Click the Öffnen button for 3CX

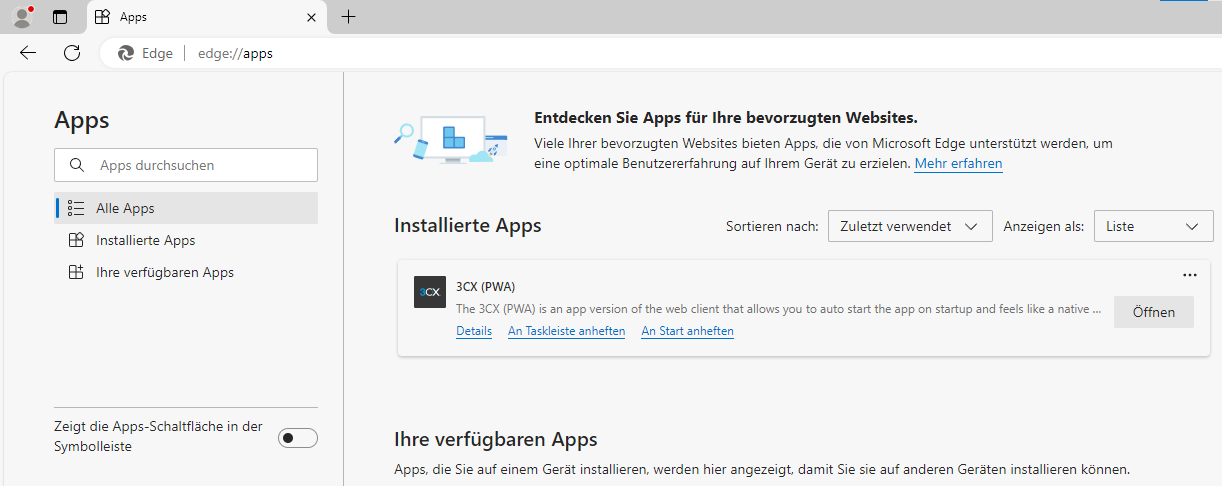point(1153,312)
